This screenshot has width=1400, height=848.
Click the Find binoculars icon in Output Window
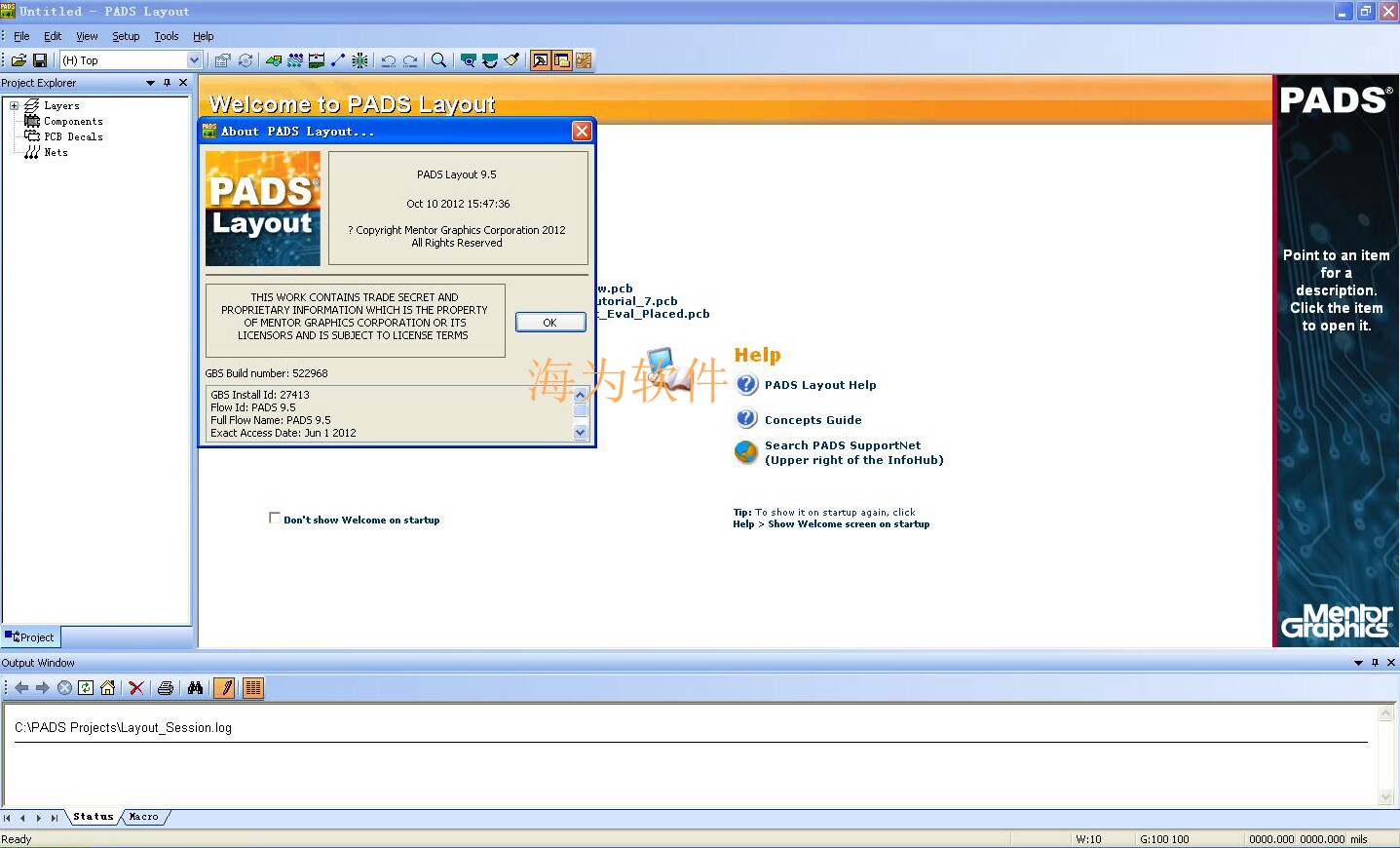click(x=195, y=688)
